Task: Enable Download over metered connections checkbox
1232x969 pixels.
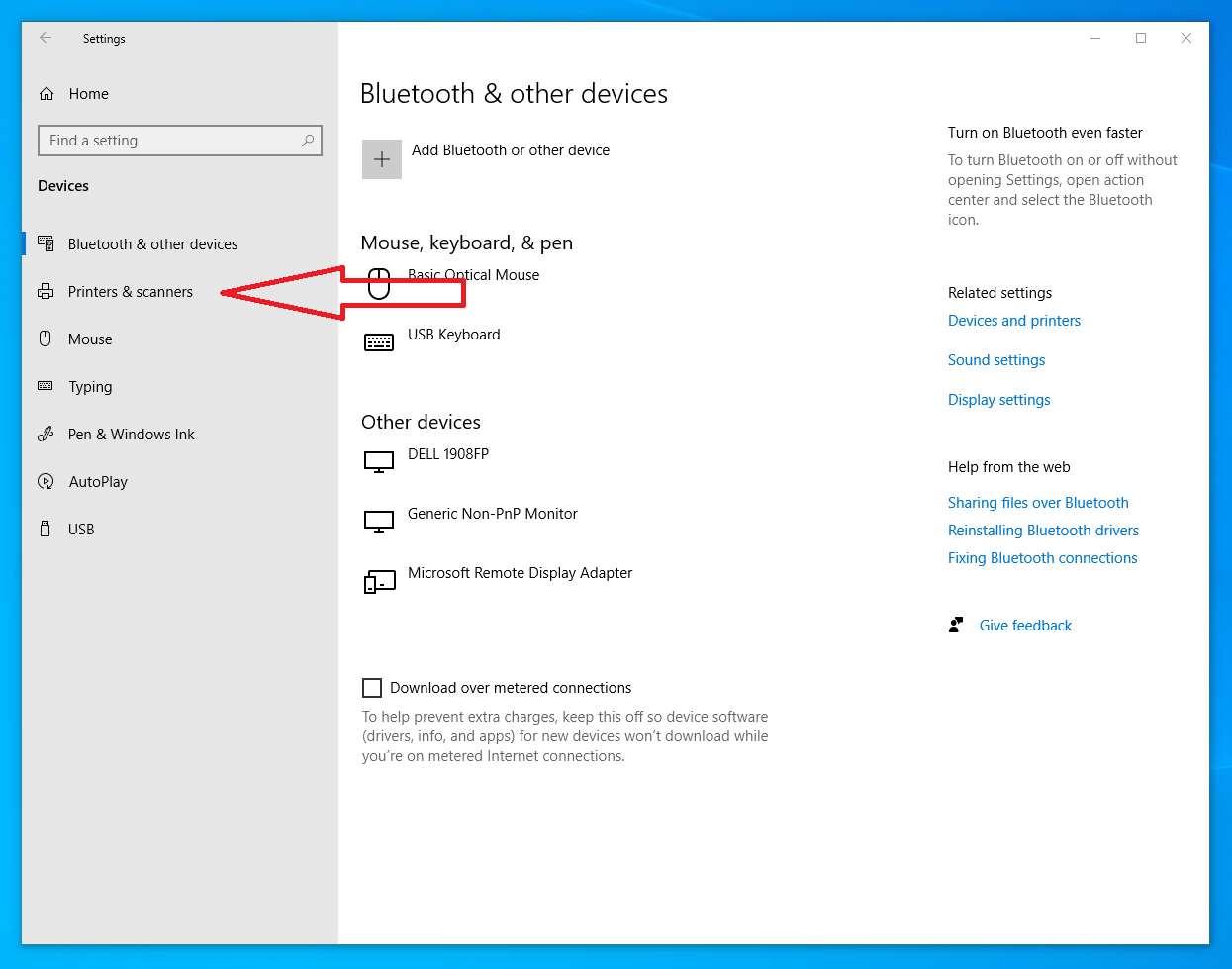Action: click(372, 688)
